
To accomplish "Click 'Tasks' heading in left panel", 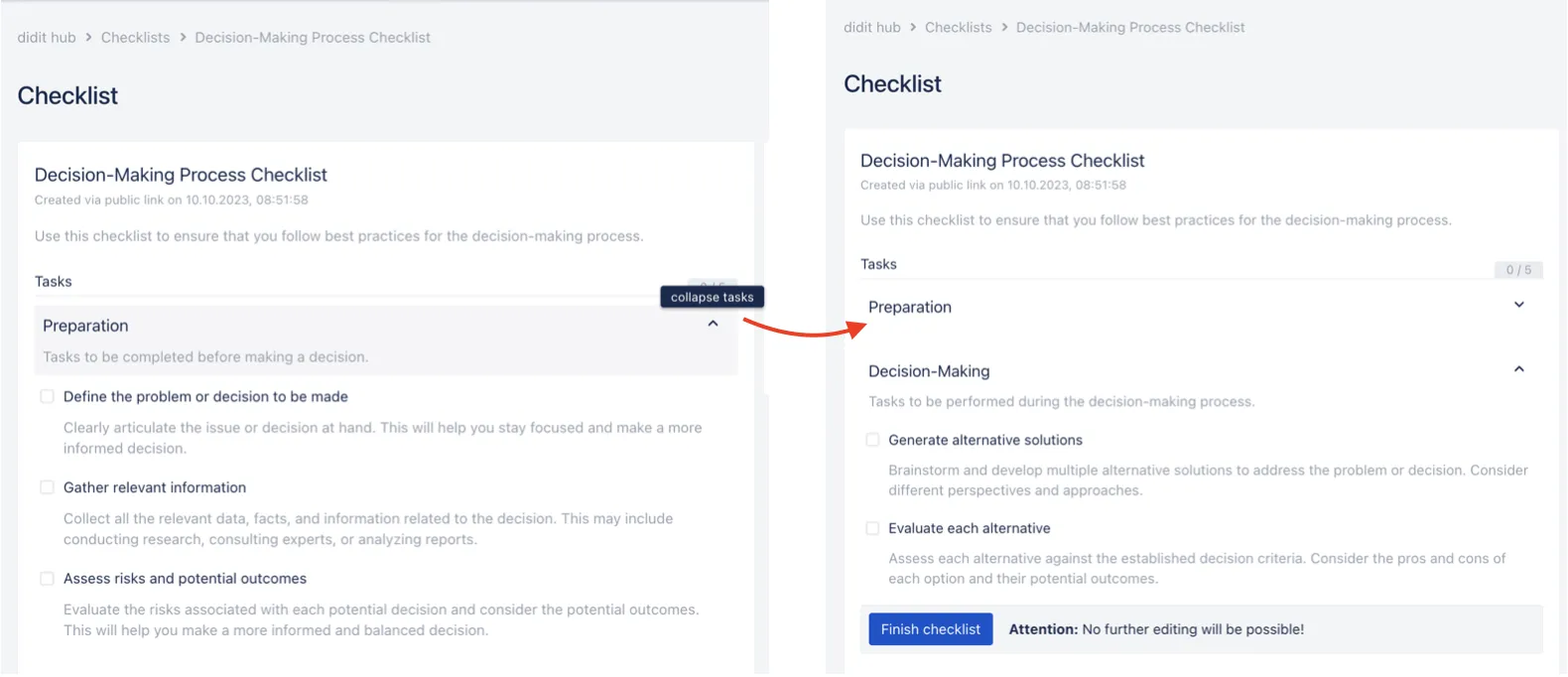I will coord(54,282).
